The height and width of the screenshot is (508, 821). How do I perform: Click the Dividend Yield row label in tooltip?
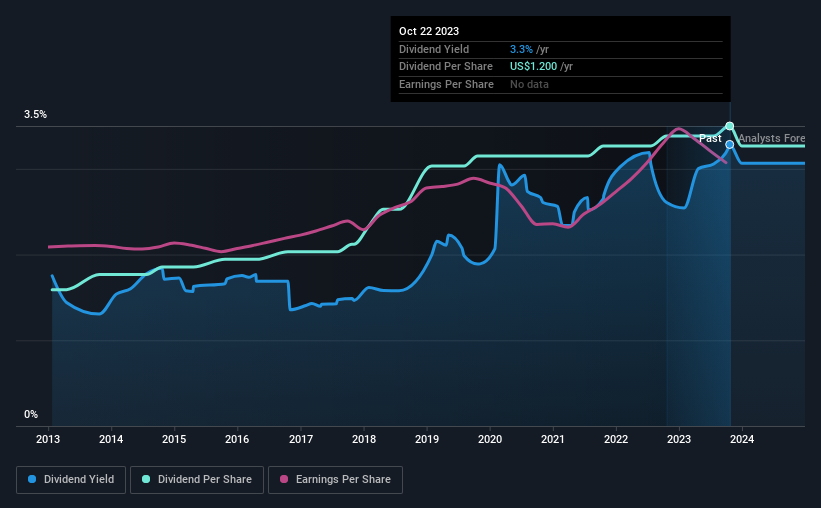click(x=434, y=49)
